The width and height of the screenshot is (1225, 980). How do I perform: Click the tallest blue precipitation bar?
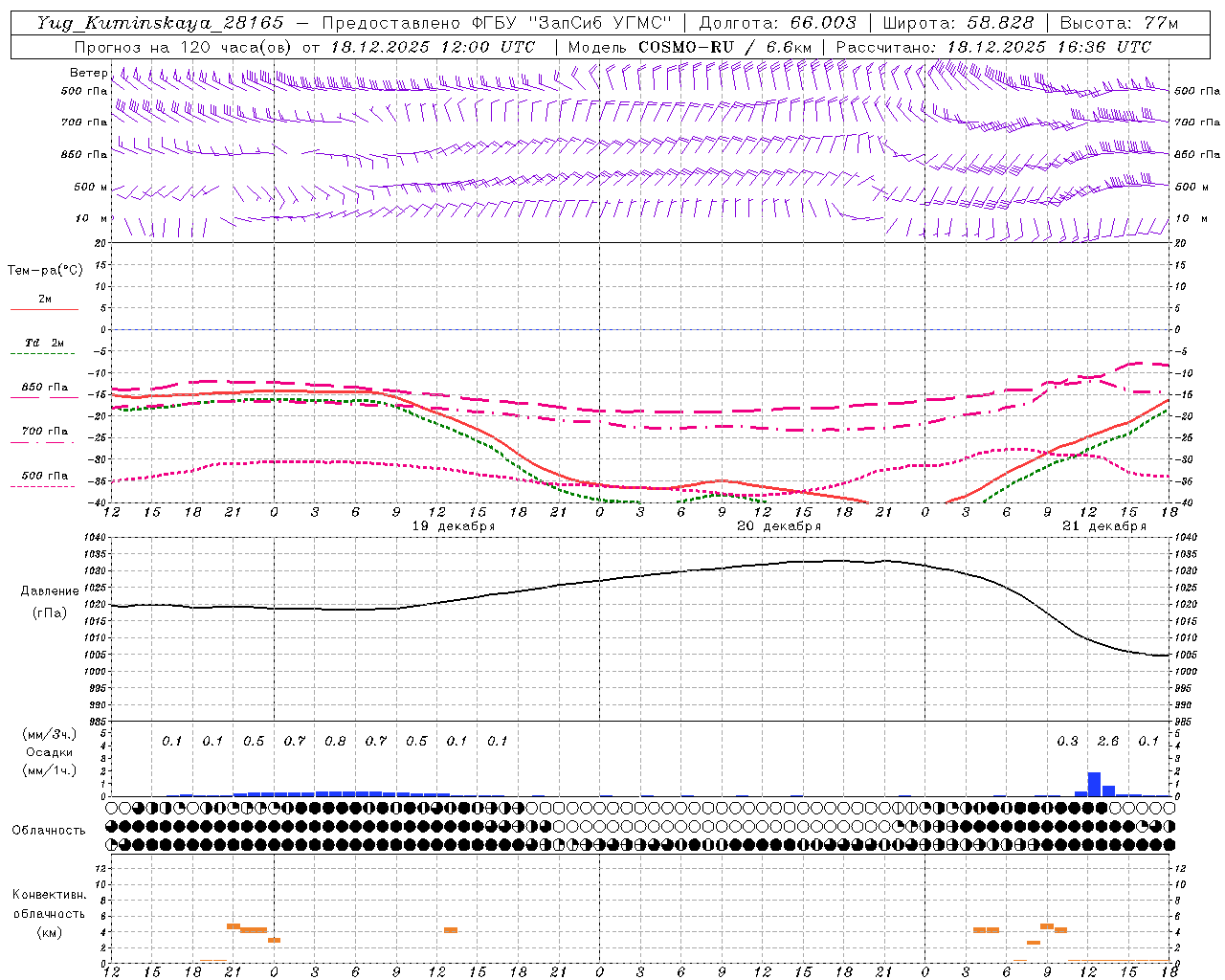pos(1094,784)
